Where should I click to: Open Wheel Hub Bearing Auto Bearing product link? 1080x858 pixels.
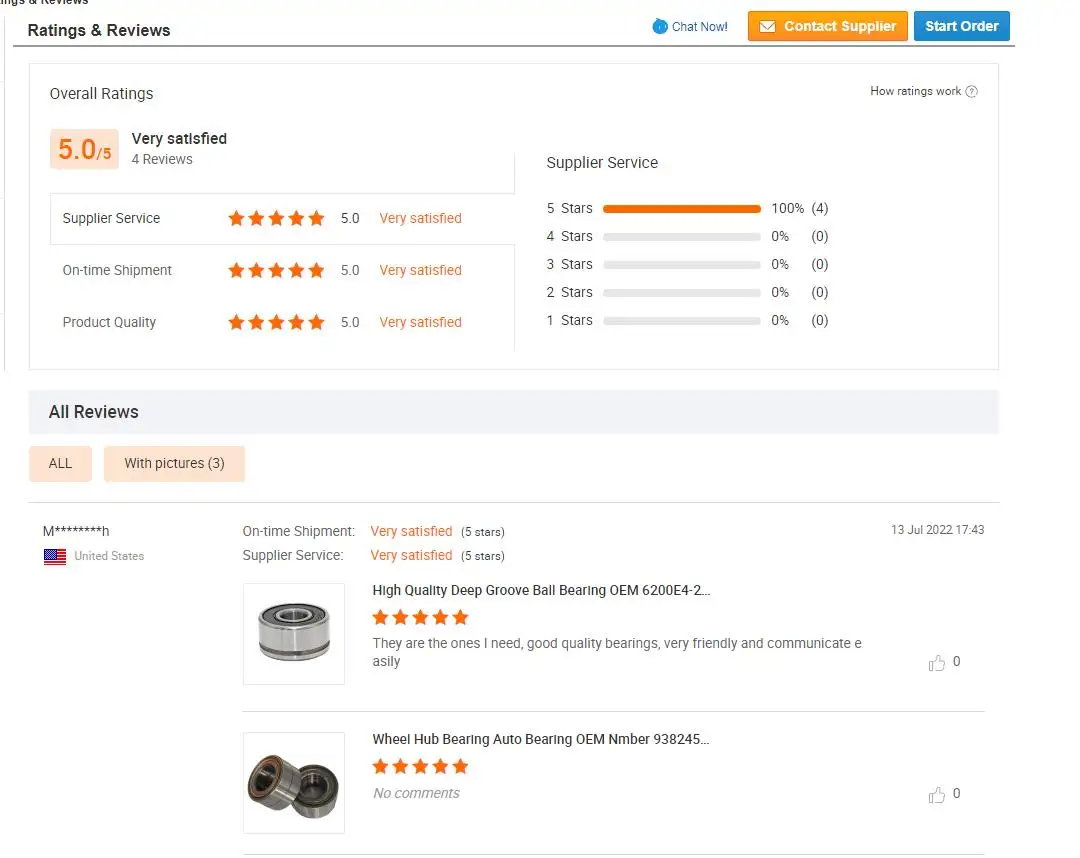click(541, 740)
